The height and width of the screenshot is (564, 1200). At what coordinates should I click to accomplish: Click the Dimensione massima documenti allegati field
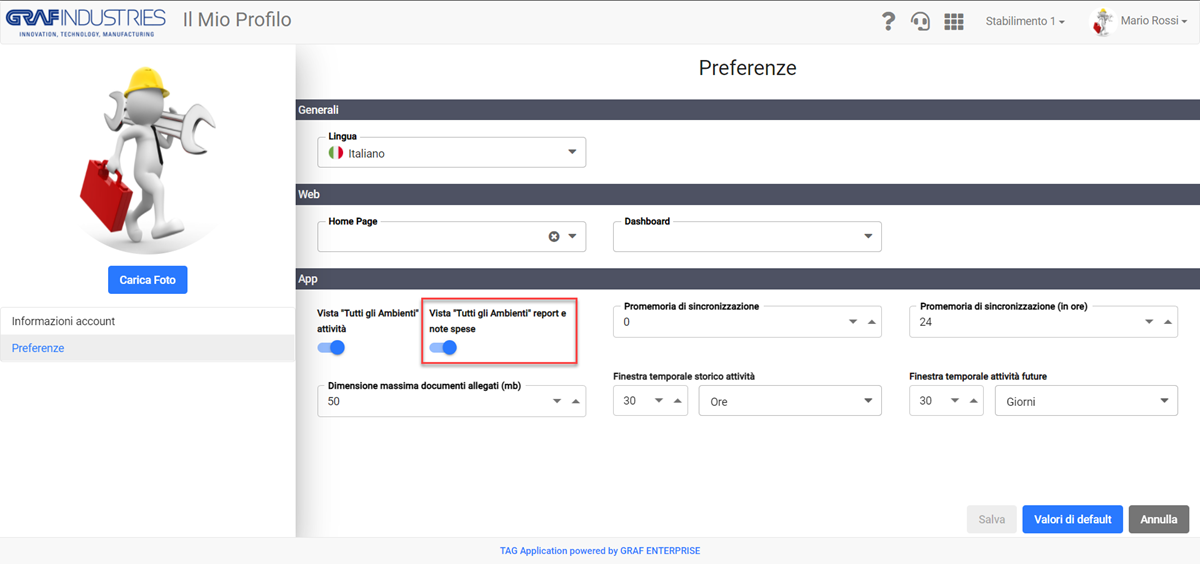point(451,400)
